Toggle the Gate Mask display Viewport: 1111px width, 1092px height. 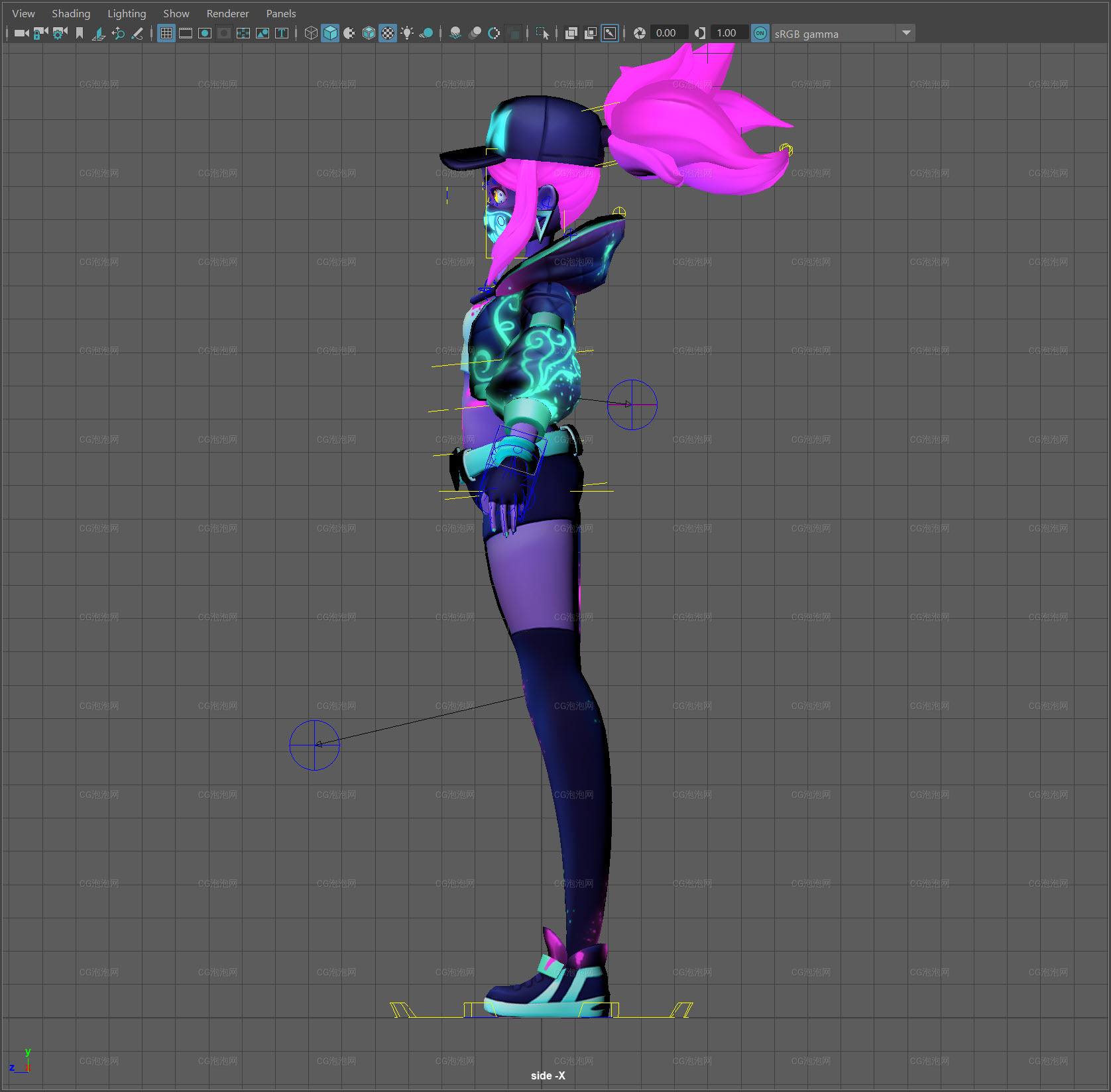(224, 33)
